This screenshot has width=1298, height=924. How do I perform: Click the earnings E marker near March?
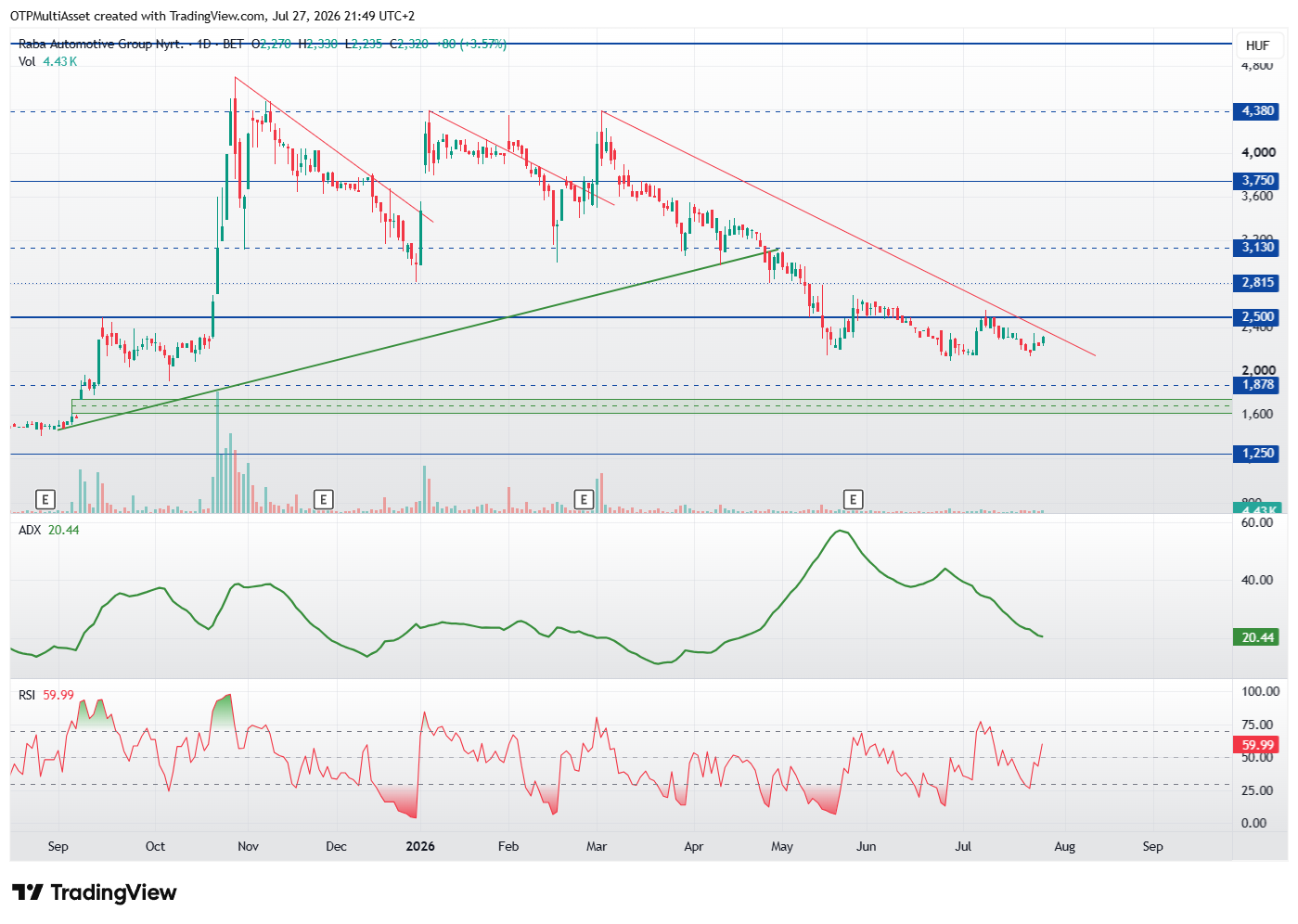(584, 499)
